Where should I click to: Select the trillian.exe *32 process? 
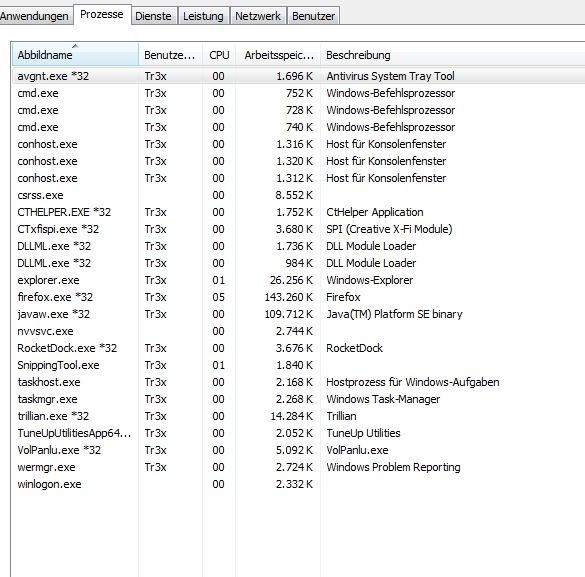point(298,416)
